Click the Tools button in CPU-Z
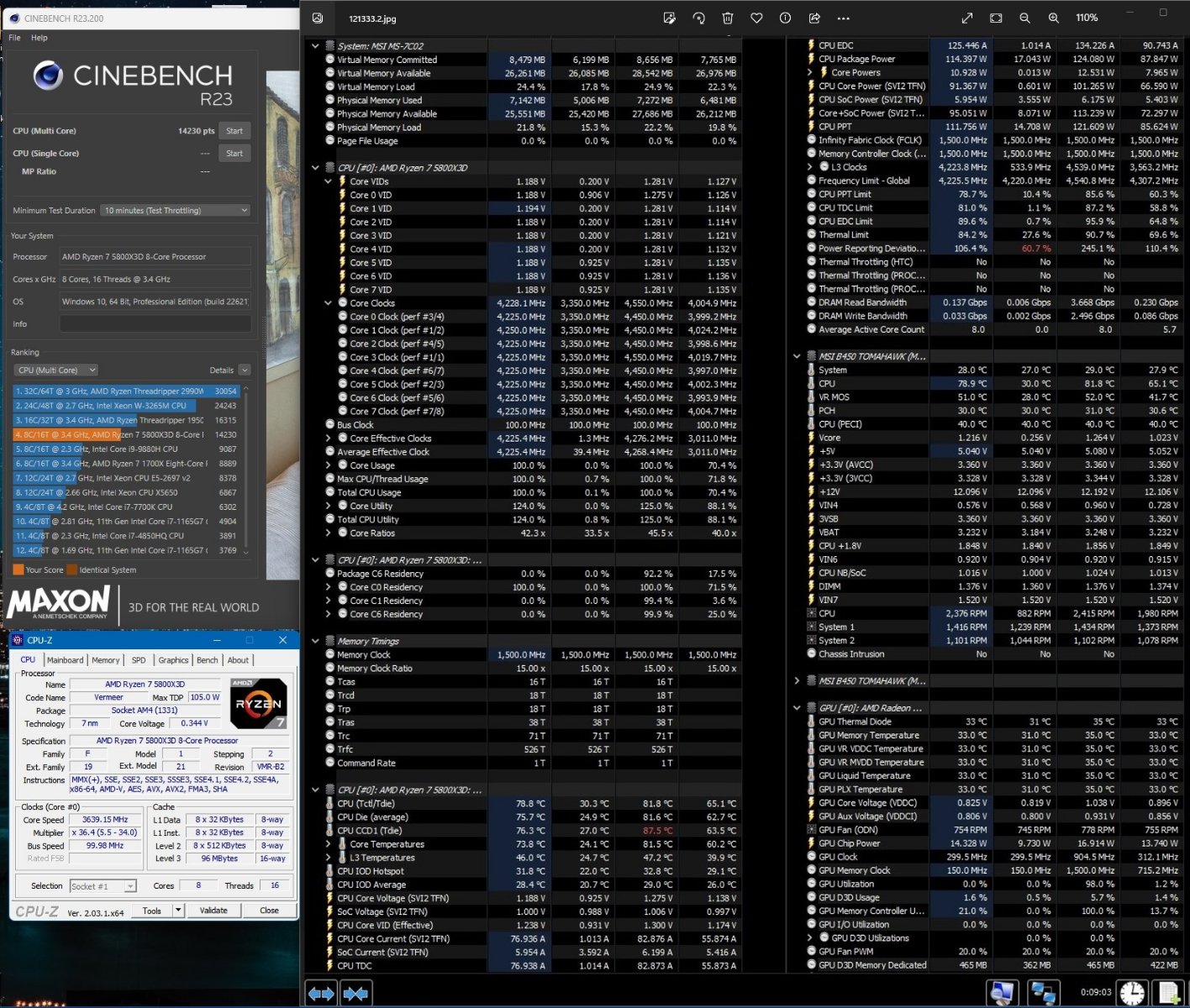The width and height of the screenshot is (1190, 1008). point(152,911)
